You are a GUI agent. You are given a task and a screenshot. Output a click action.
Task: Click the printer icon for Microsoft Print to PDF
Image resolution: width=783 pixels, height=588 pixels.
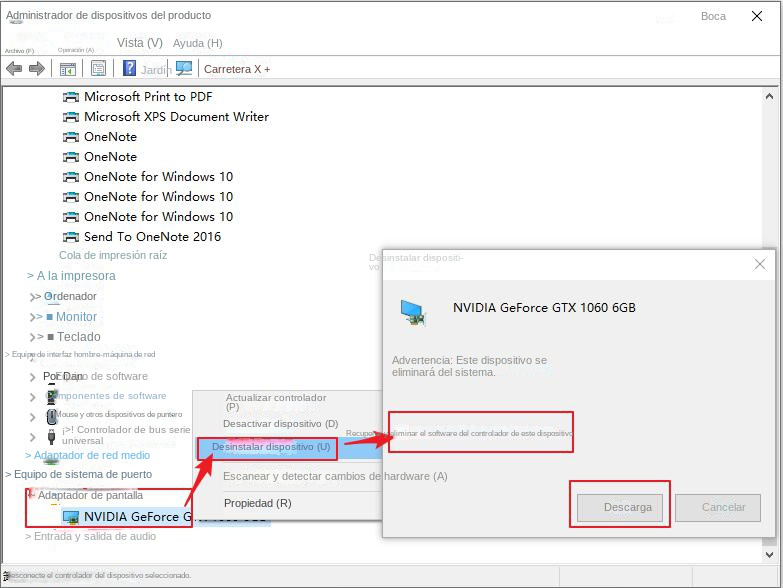pyautogui.click(x=71, y=97)
